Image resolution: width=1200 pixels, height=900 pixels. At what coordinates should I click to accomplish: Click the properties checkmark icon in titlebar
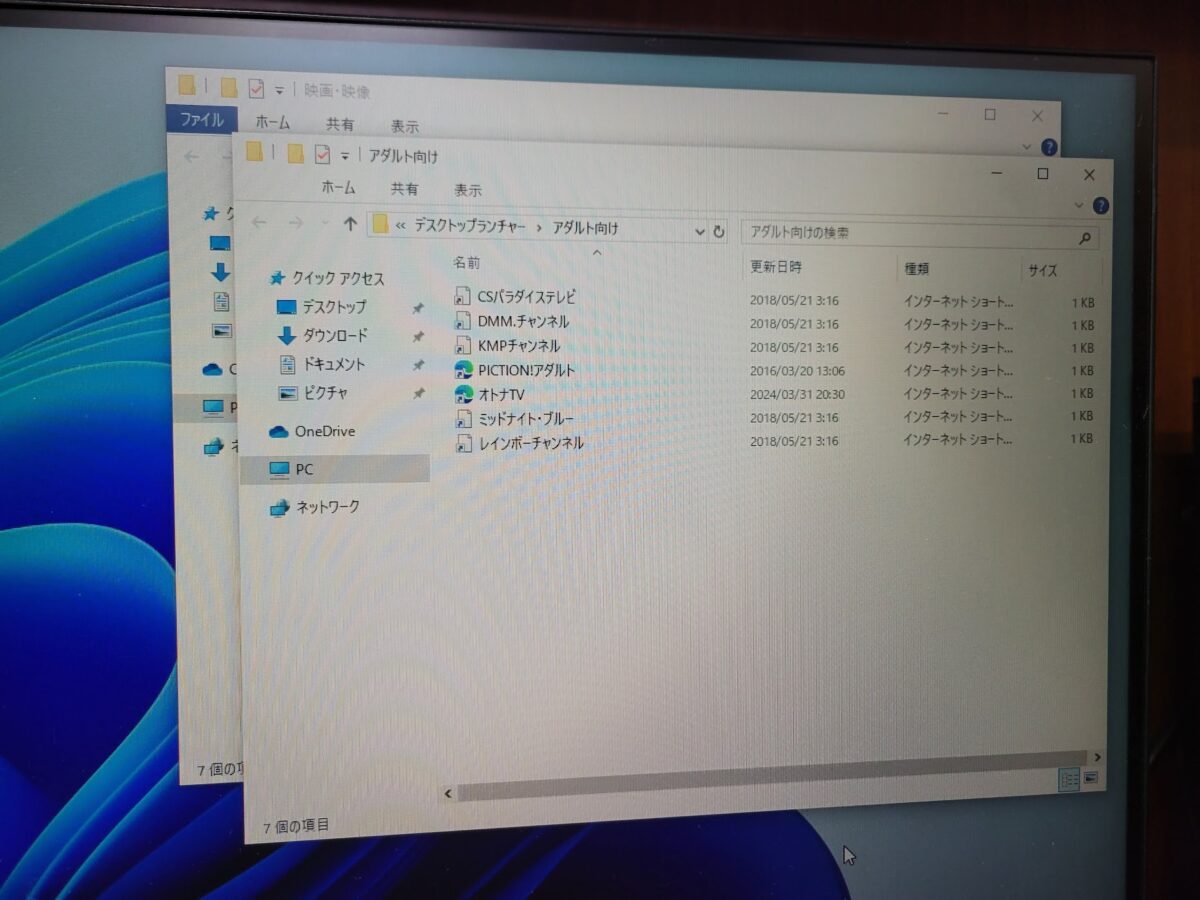(322, 154)
